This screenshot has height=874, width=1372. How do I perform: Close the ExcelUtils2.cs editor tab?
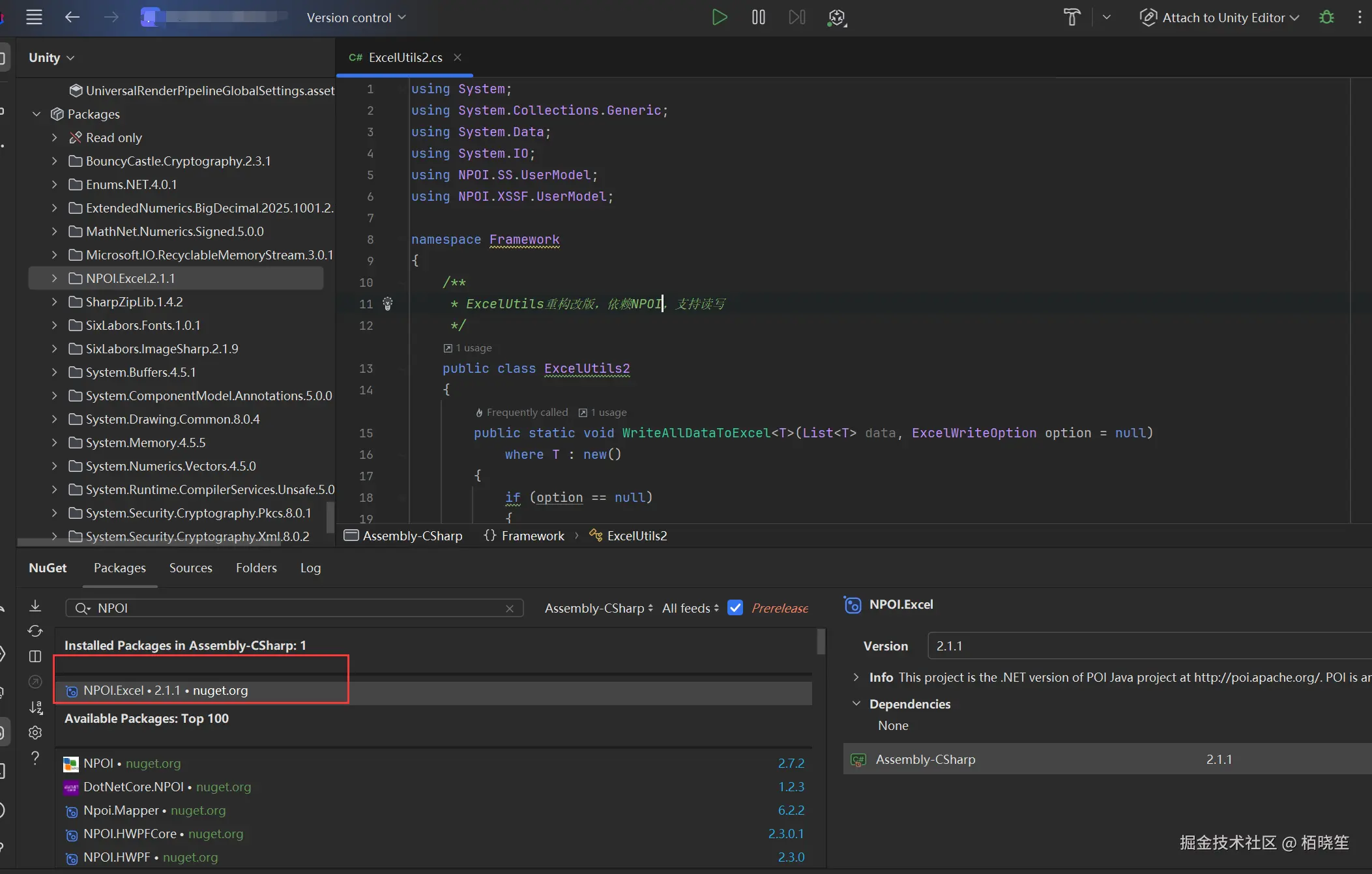[458, 57]
